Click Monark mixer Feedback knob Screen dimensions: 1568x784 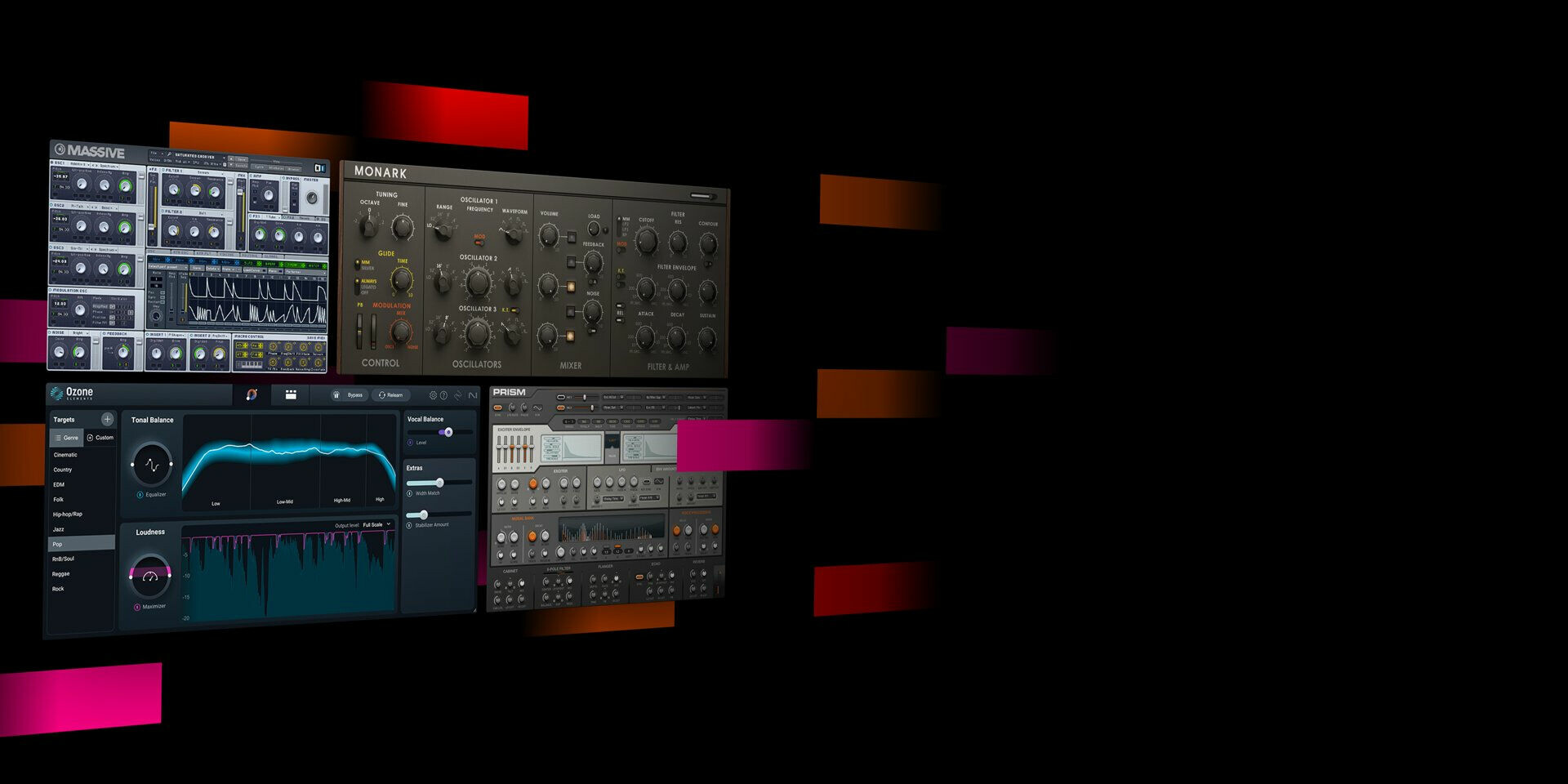click(593, 262)
